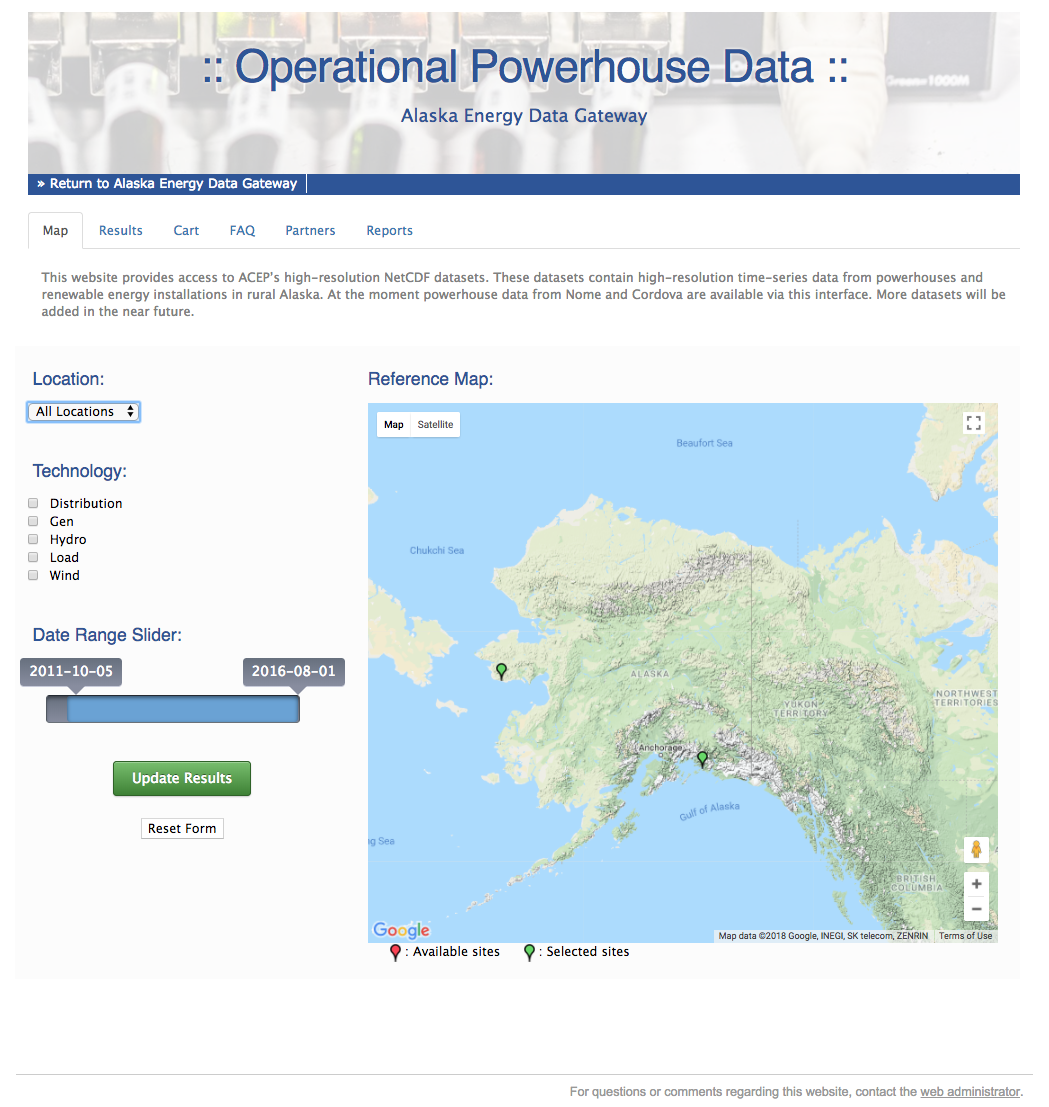This screenshot has height=1107, width=1049.
Task: Select the green Nome site marker
Action: pos(501,671)
